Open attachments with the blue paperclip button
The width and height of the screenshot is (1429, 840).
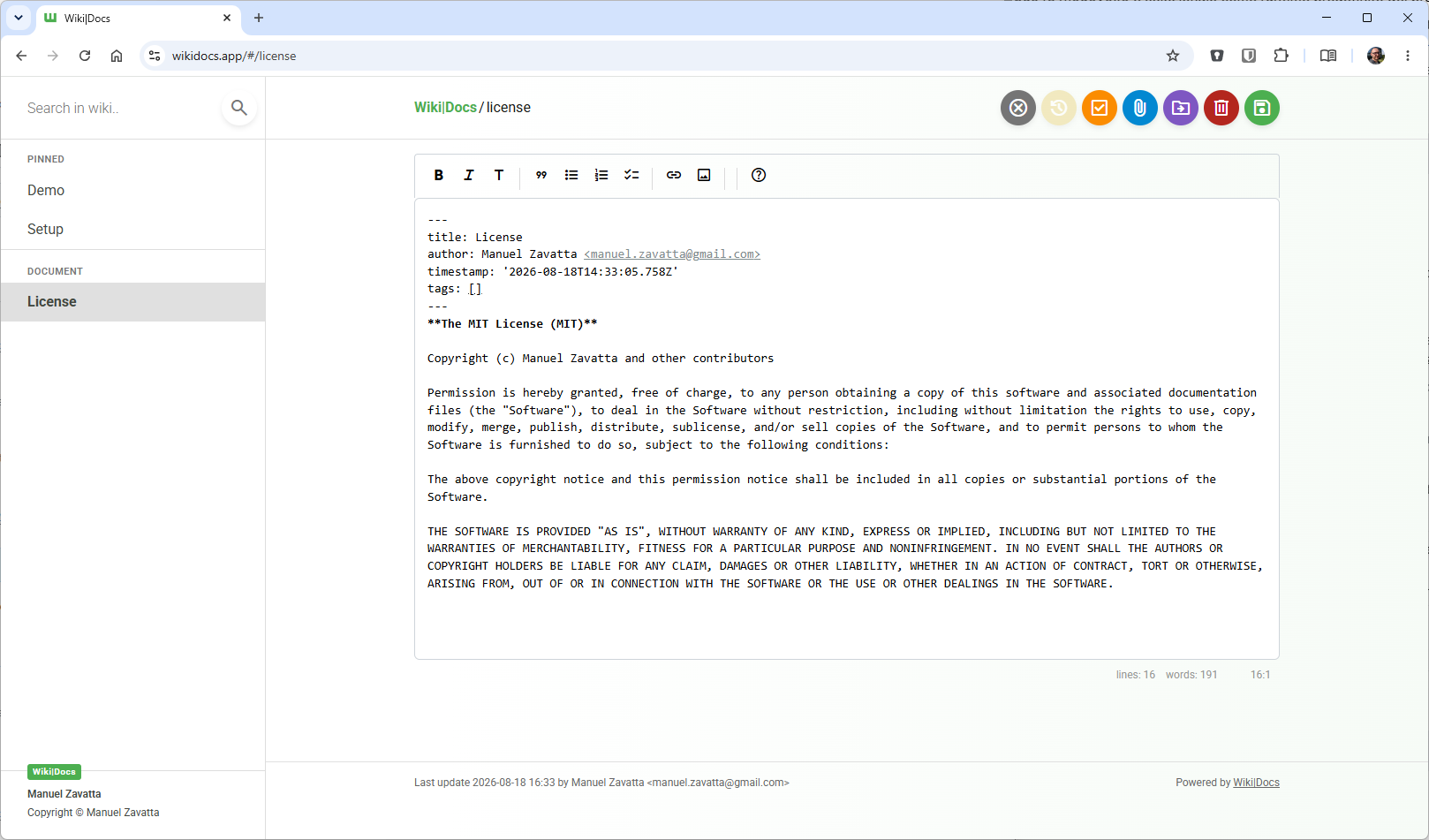(1140, 108)
